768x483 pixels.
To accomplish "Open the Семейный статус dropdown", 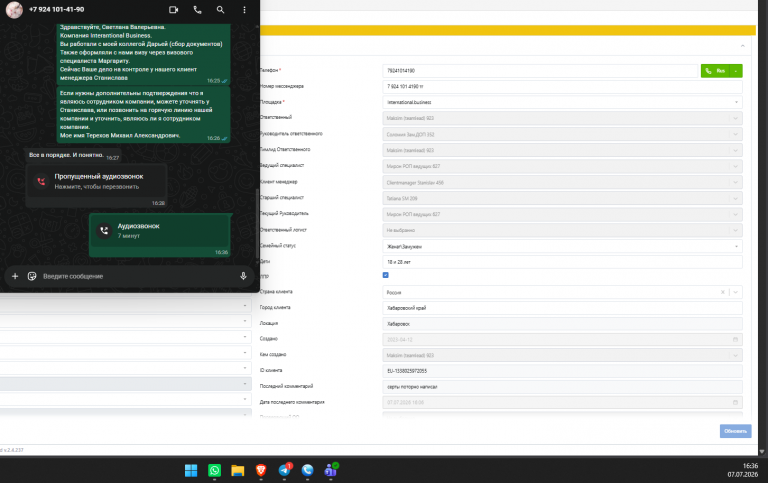I will (562, 246).
